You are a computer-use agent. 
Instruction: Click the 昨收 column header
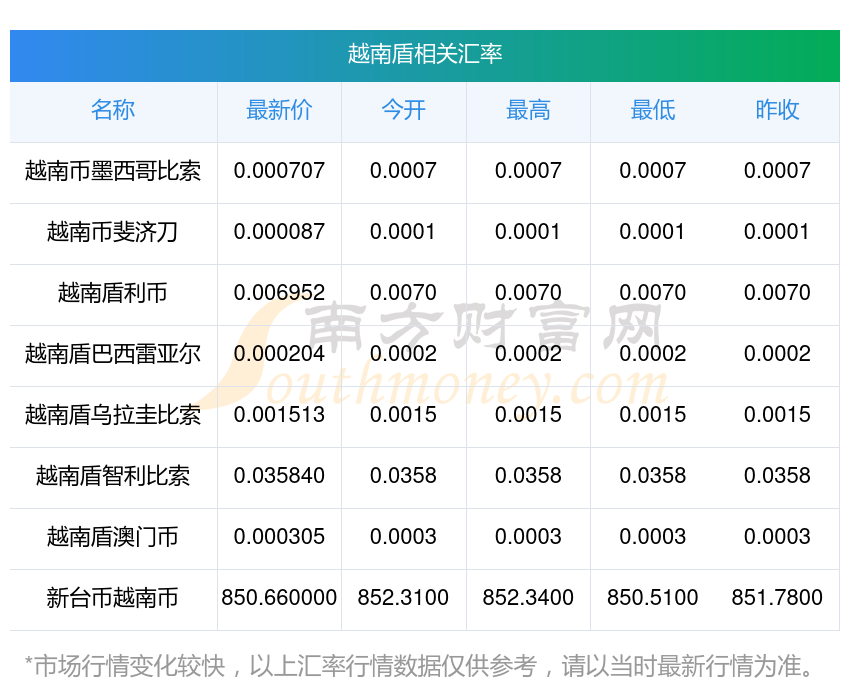(777, 110)
